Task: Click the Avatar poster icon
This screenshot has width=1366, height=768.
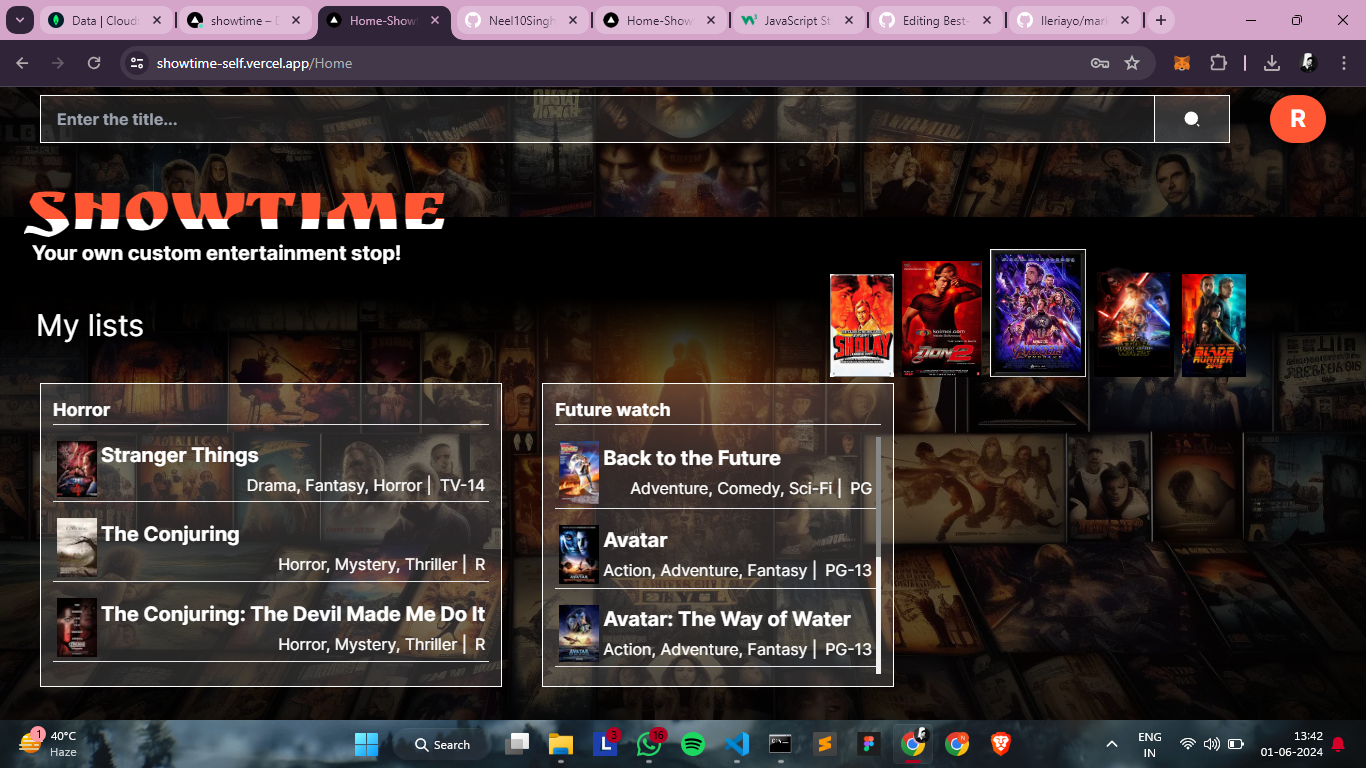Action: pyautogui.click(x=579, y=554)
